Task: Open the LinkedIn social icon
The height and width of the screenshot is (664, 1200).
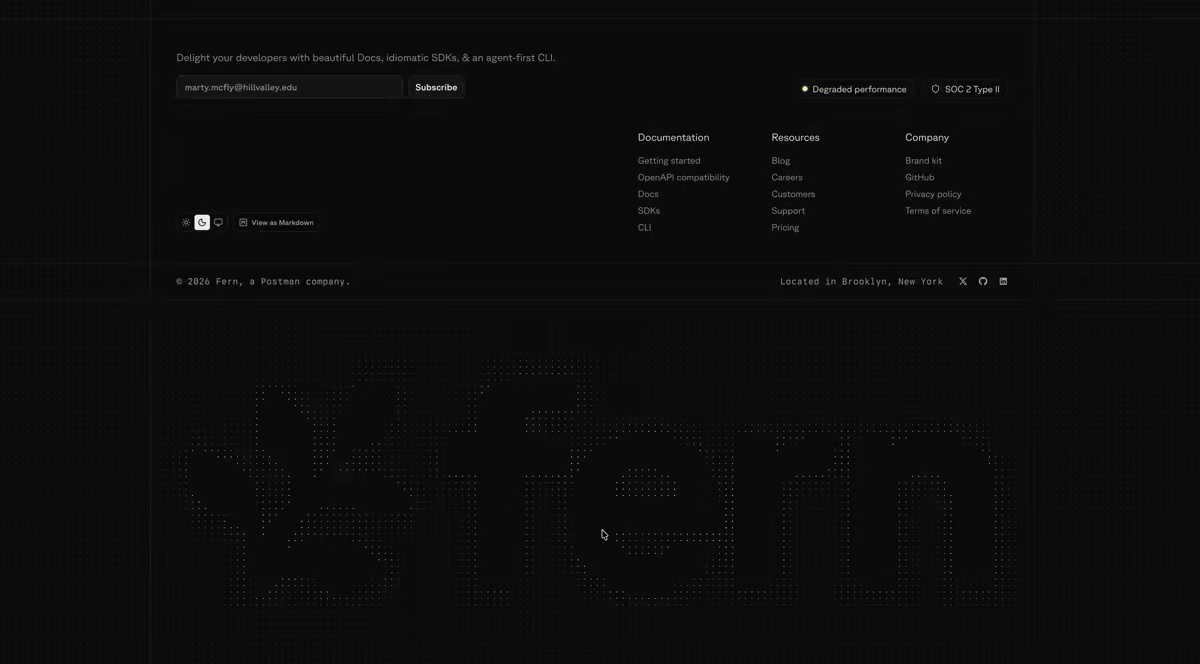Action: tap(1003, 282)
